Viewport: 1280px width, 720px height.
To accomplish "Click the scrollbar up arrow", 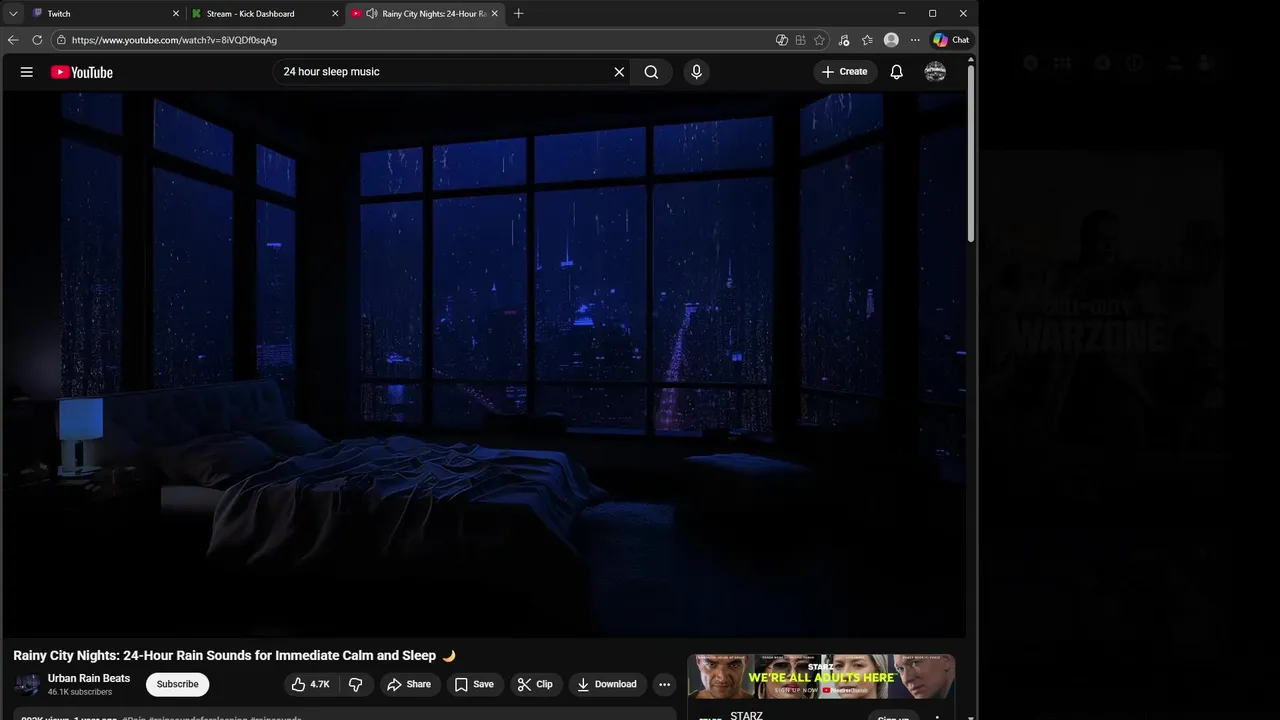I will pyautogui.click(x=971, y=60).
